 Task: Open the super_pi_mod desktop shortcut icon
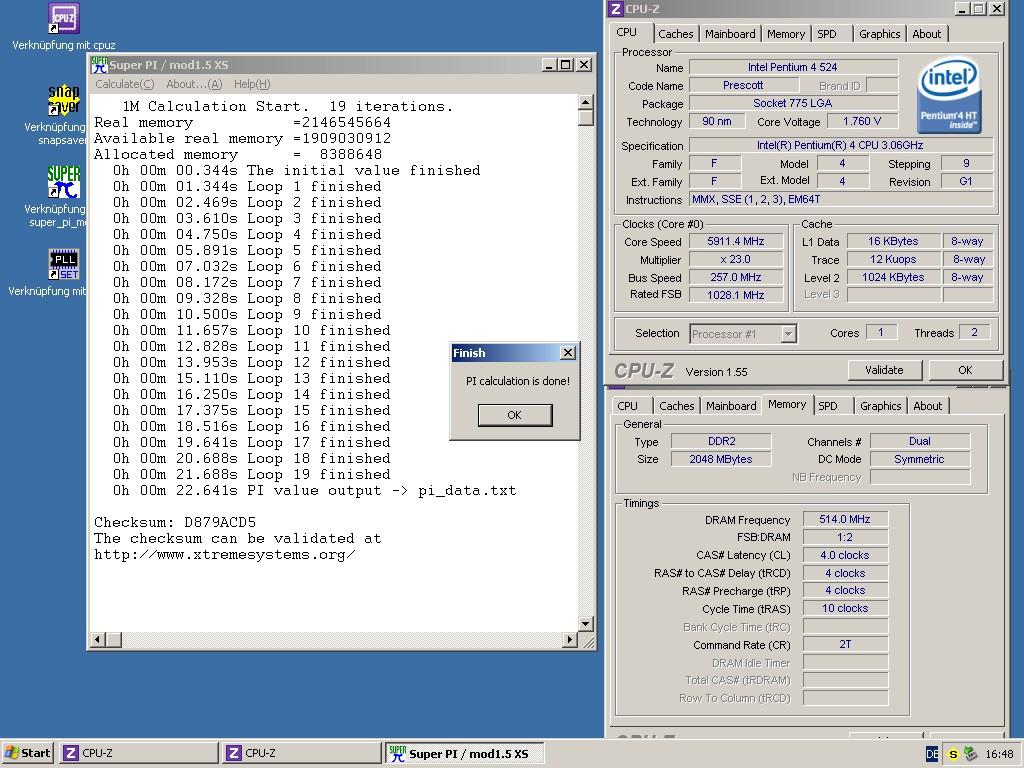tap(63, 182)
